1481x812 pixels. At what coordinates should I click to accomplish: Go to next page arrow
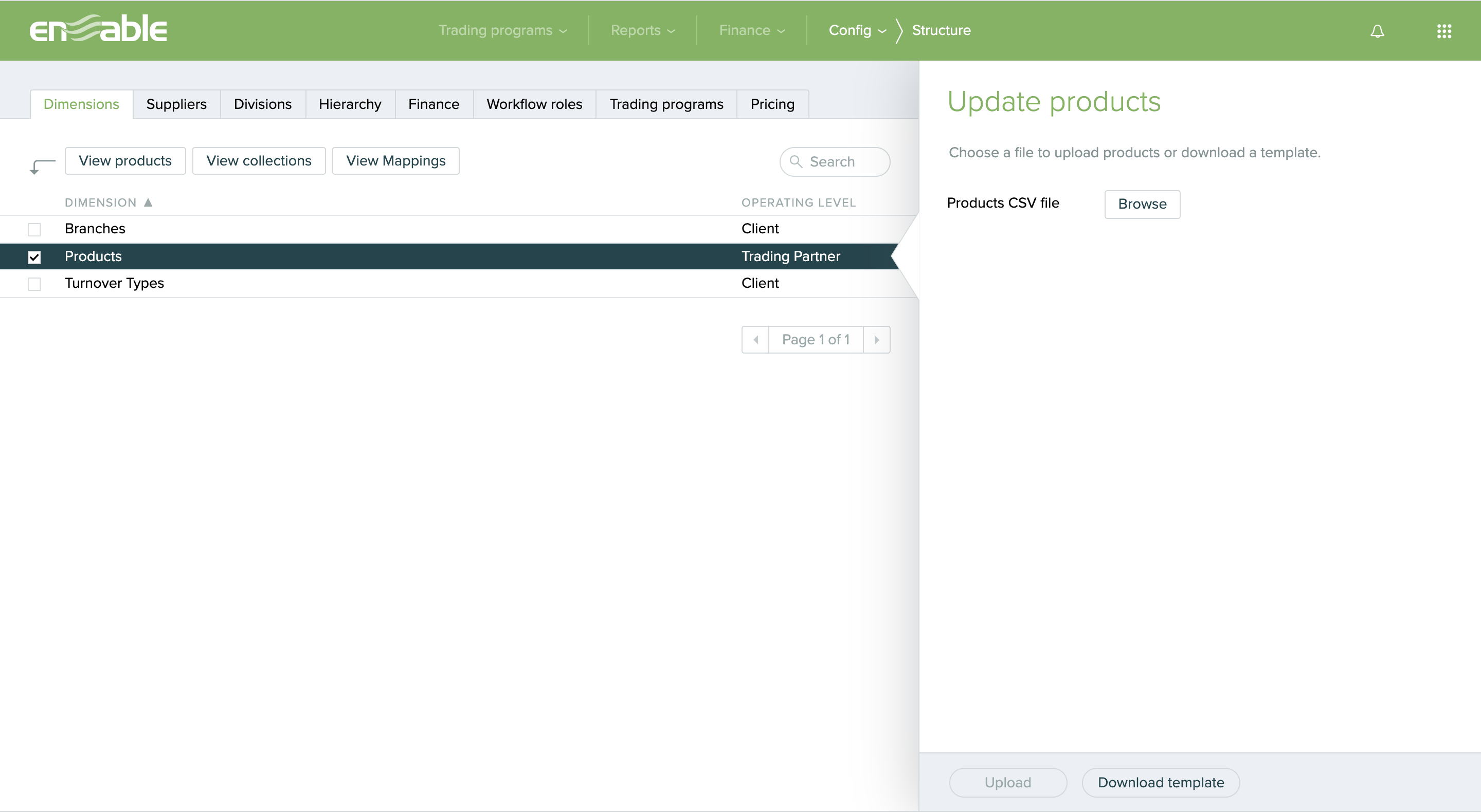pos(876,340)
